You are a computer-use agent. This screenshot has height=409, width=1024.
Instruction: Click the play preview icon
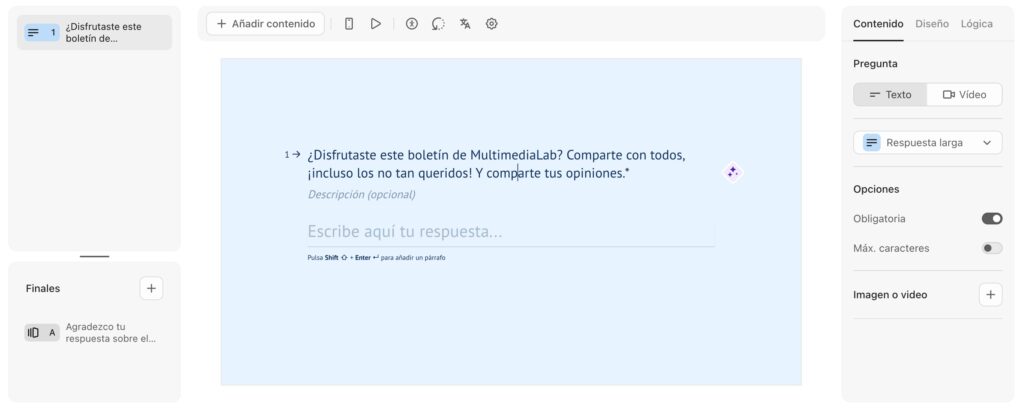[x=376, y=24]
